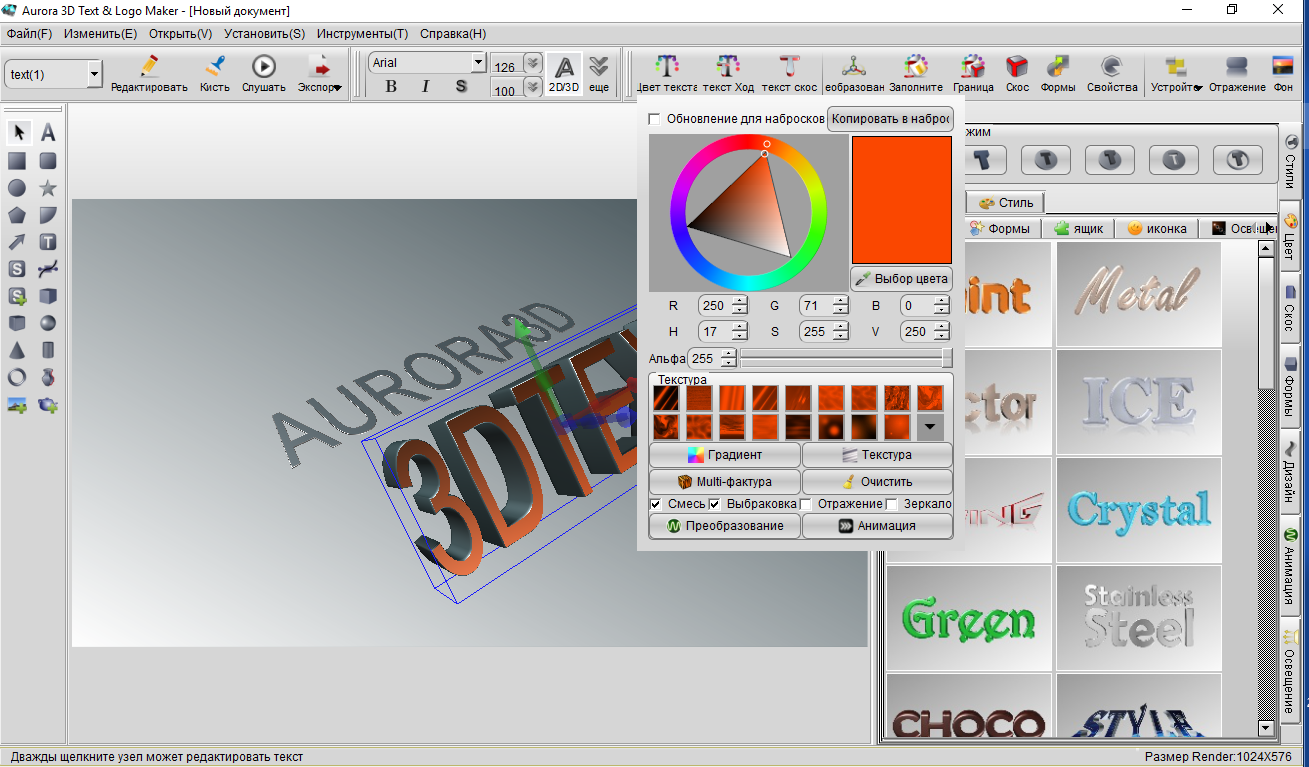Select the star shape tool
The width and height of the screenshot is (1309, 767).
click(x=47, y=188)
